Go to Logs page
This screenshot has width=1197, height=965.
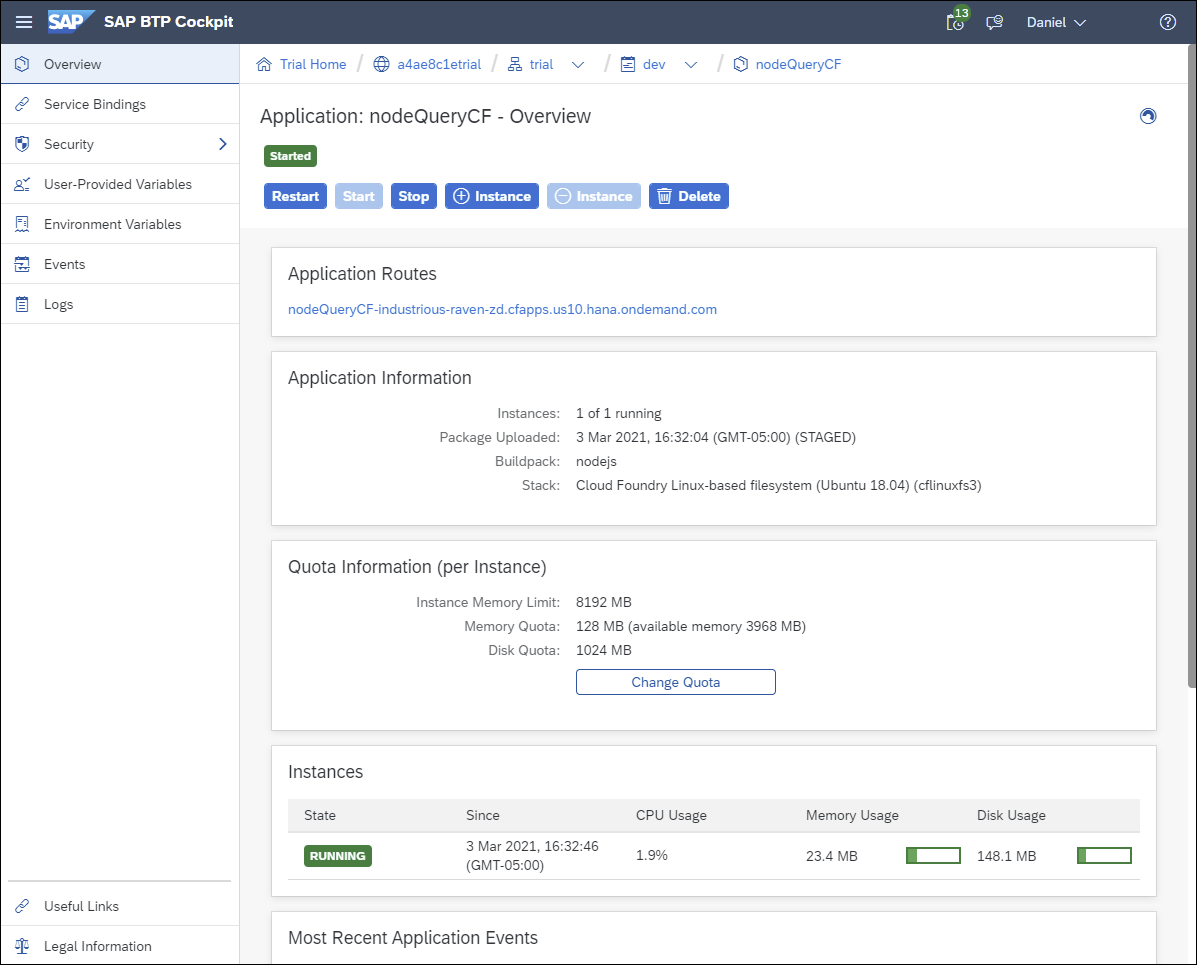(x=120, y=304)
